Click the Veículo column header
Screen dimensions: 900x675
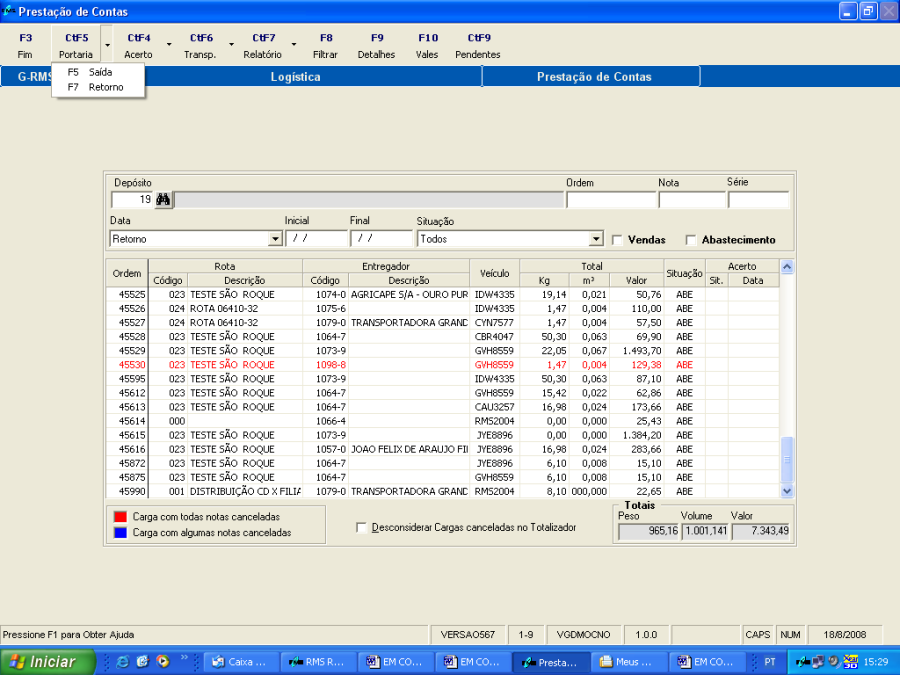click(495, 273)
